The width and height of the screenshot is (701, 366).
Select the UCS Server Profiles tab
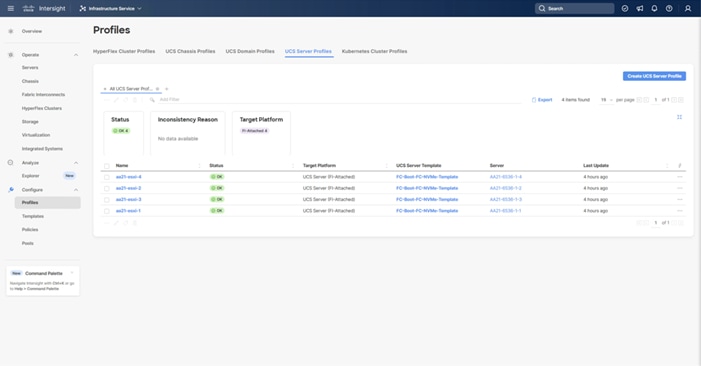[x=308, y=51]
